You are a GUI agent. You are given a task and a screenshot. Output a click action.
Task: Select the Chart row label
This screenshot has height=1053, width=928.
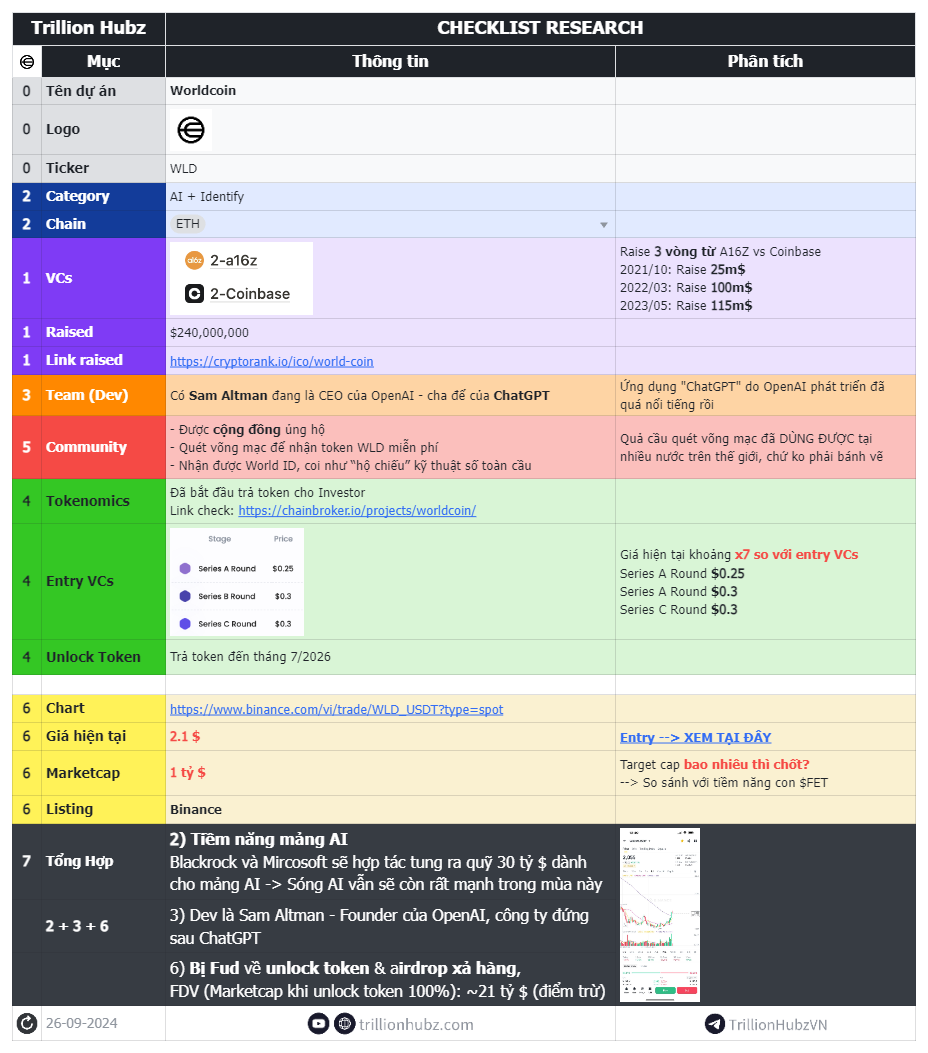pyautogui.click(x=103, y=708)
